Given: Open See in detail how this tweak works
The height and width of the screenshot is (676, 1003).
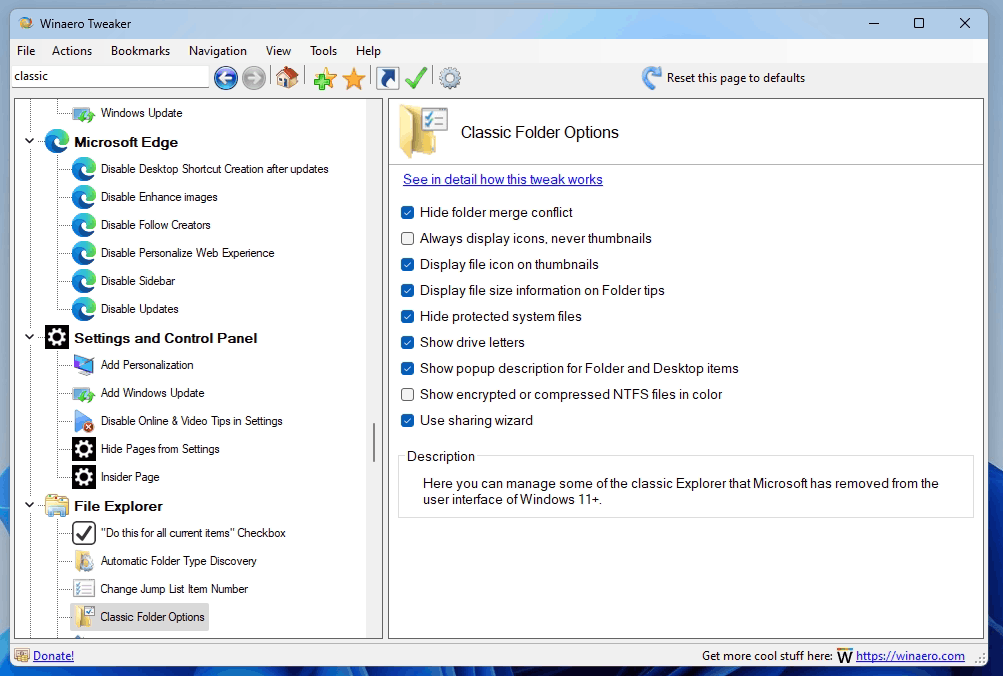Looking at the screenshot, I should click(x=503, y=180).
